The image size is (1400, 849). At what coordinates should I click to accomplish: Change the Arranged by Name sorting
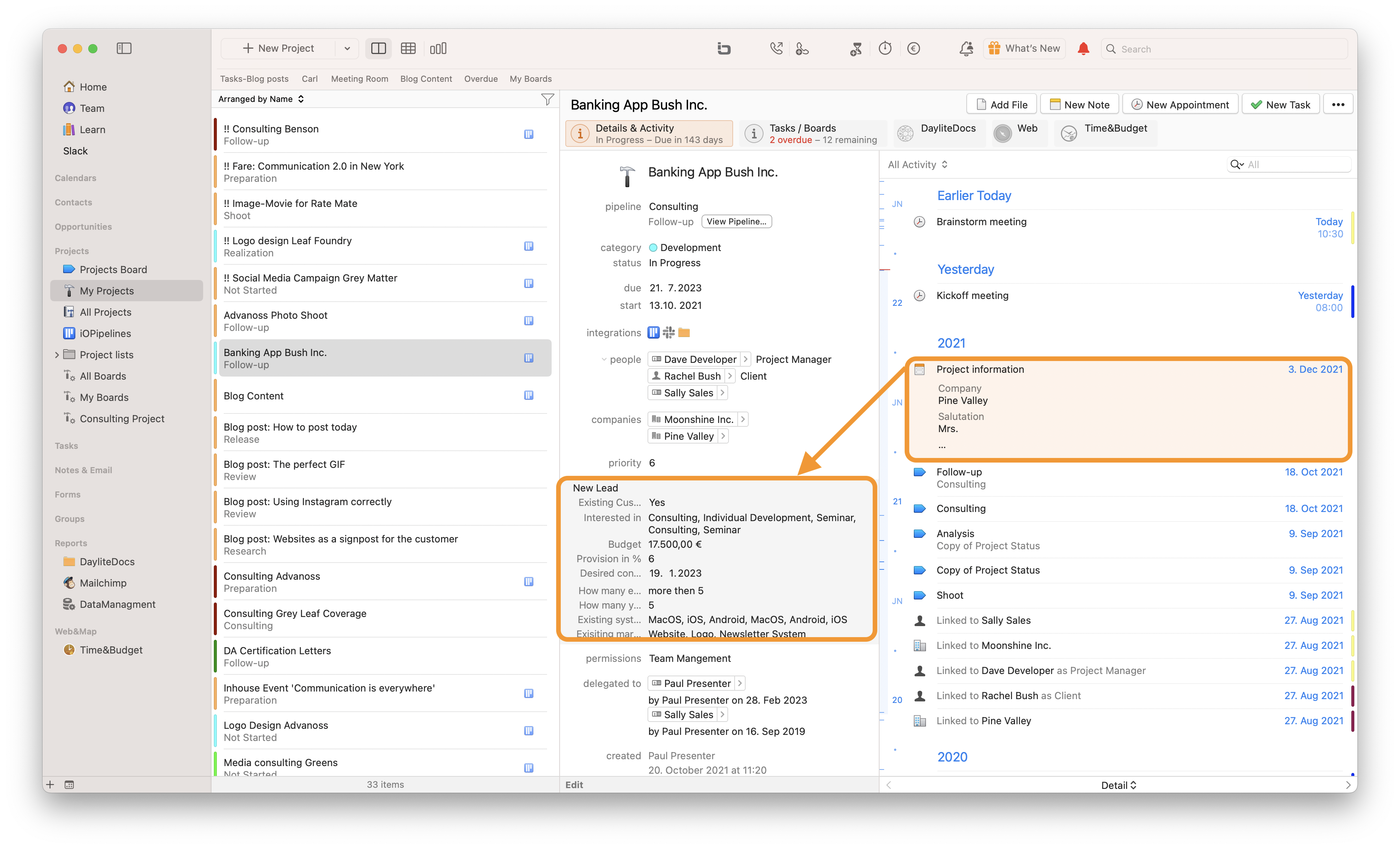261,99
